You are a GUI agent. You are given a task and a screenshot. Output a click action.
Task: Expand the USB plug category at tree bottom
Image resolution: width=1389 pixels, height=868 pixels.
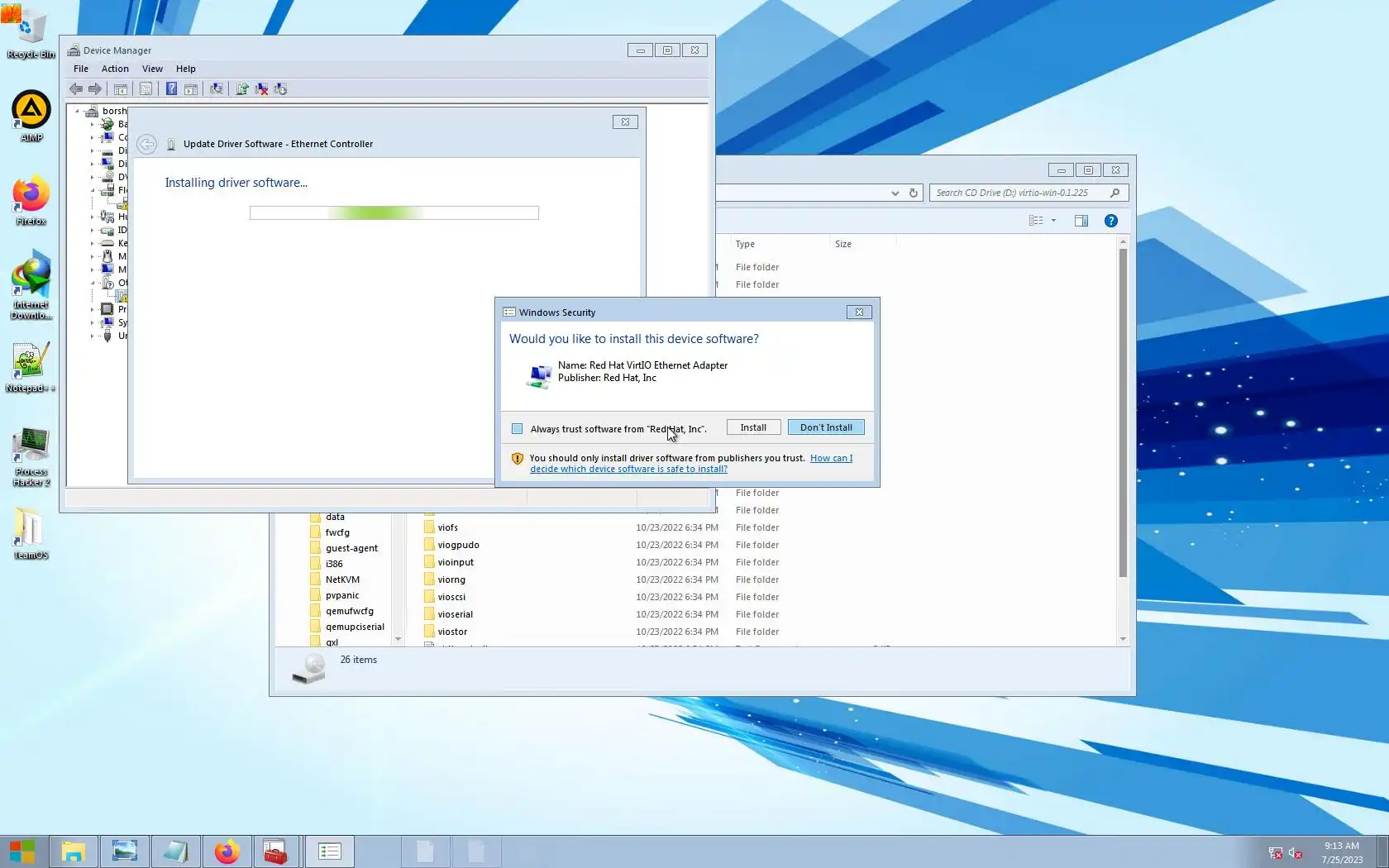pos(92,336)
